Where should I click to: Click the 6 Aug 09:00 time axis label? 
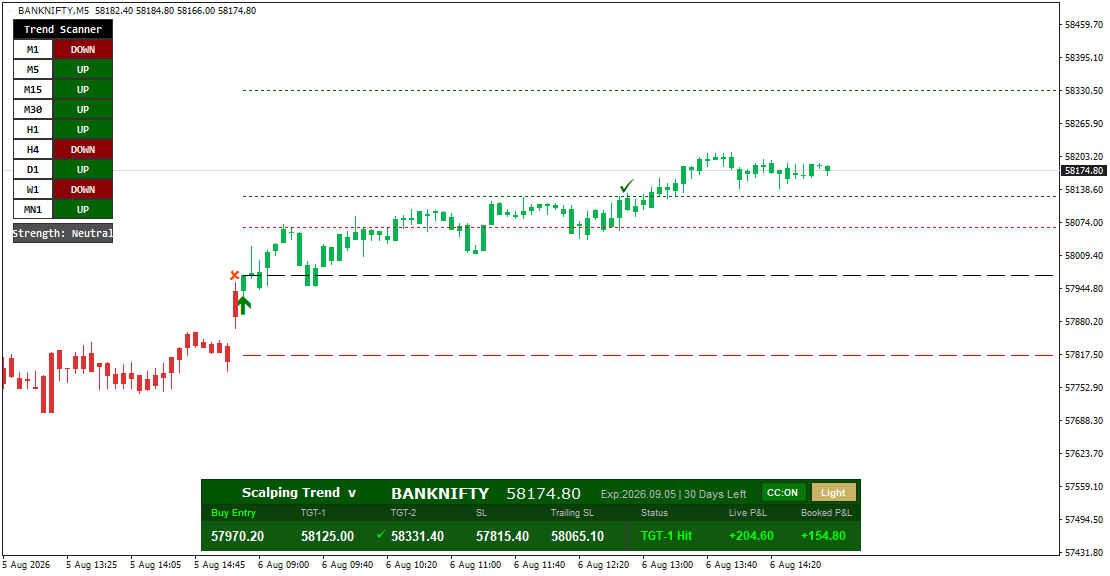[x=283, y=565]
